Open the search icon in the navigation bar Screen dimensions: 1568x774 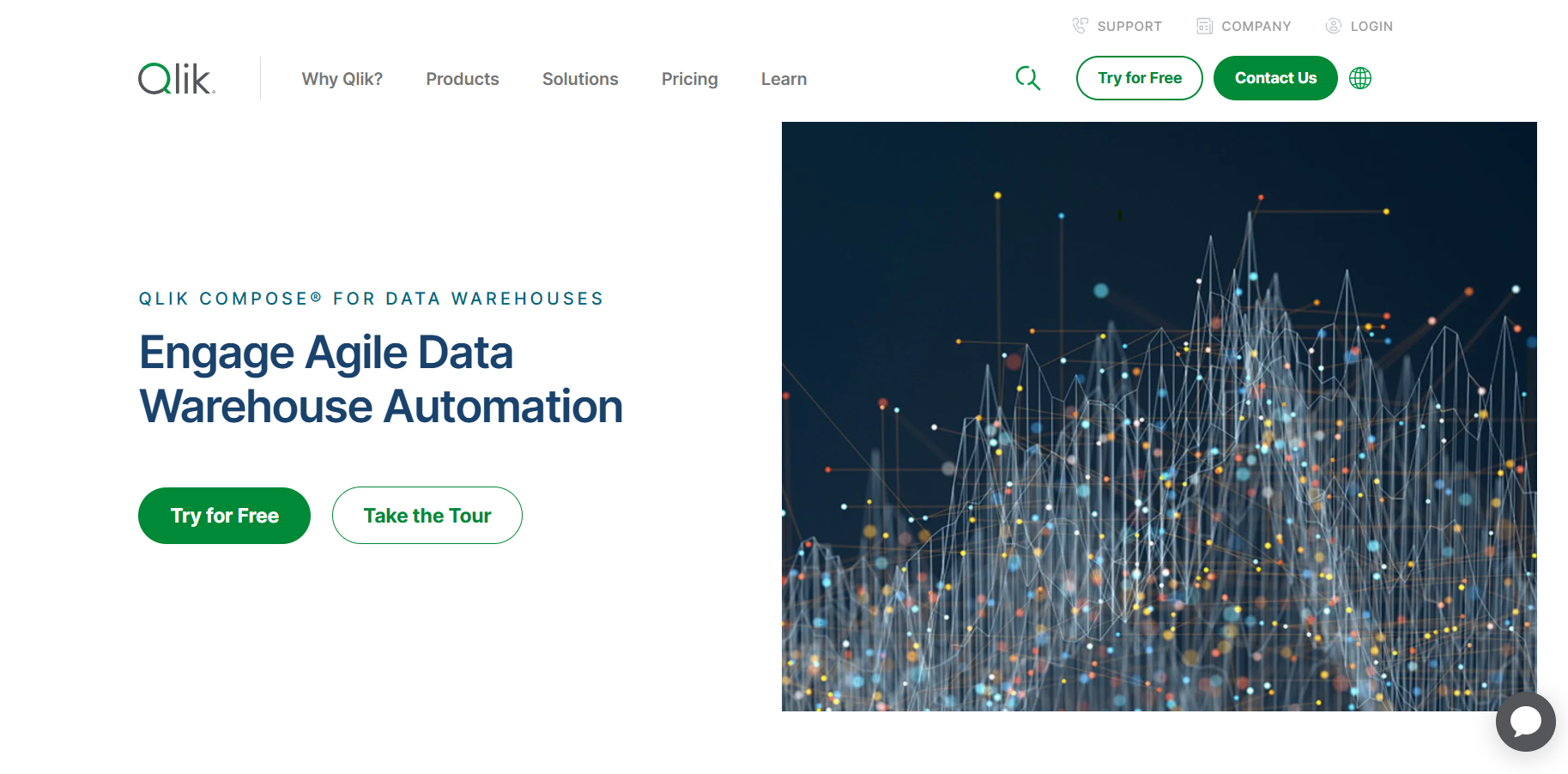(x=1028, y=78)
